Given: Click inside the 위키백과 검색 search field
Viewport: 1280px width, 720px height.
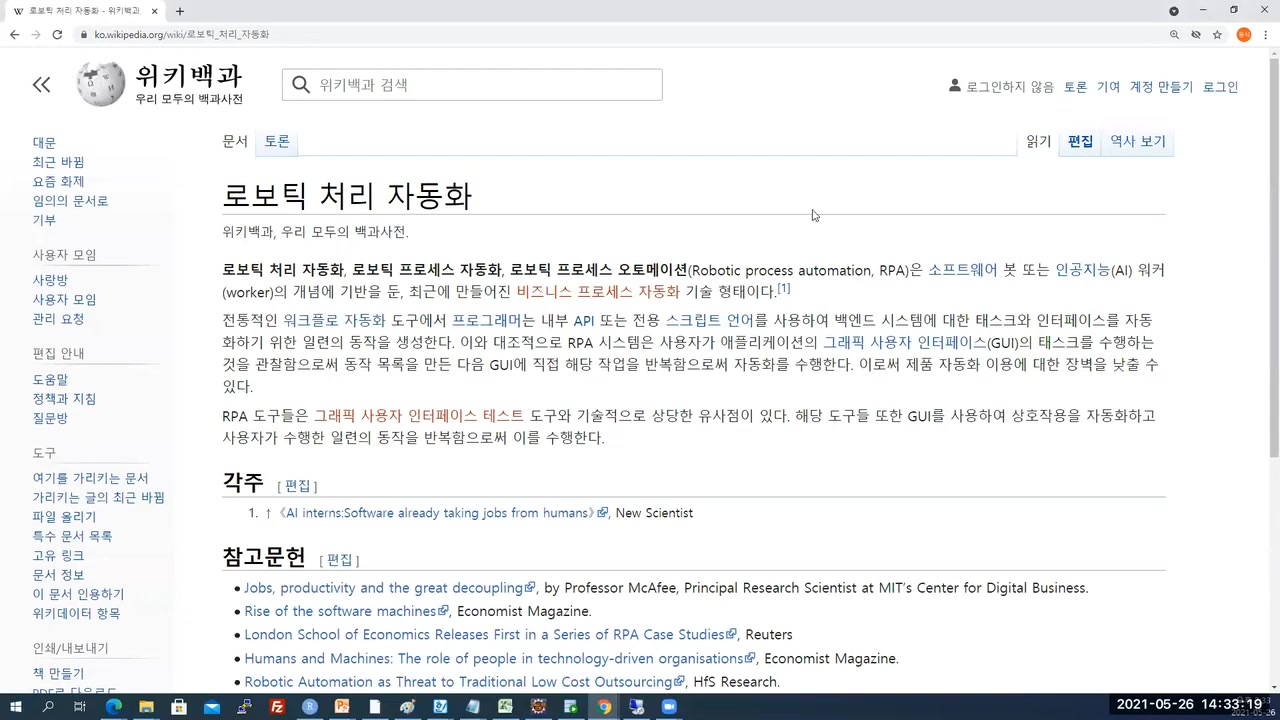Looking at the screenshot, I should click(x=471, y=84).
